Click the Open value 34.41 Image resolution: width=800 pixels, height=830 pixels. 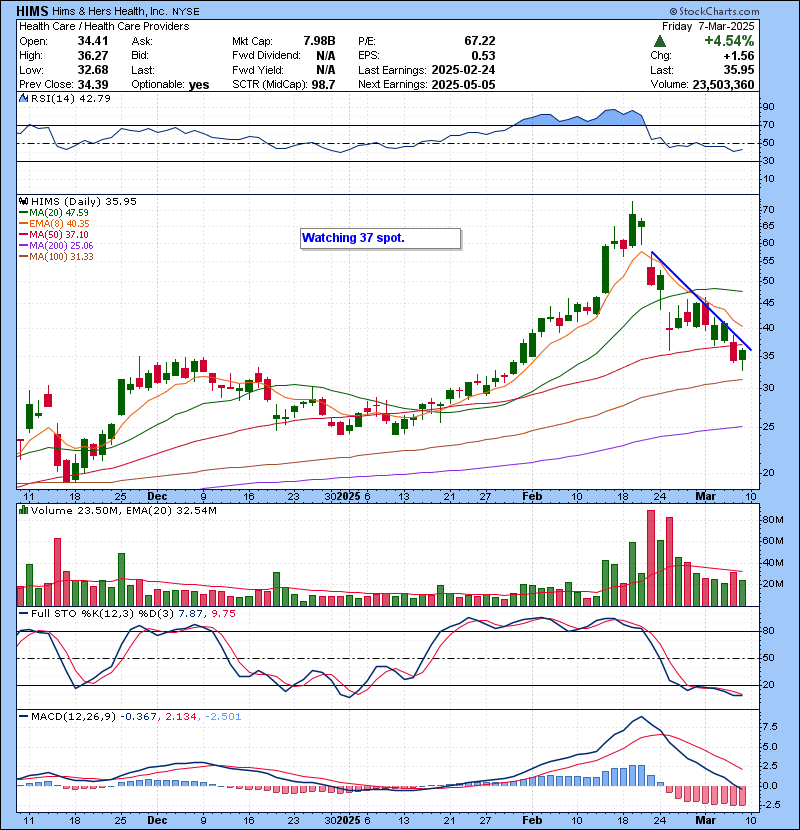coord(93,41)
